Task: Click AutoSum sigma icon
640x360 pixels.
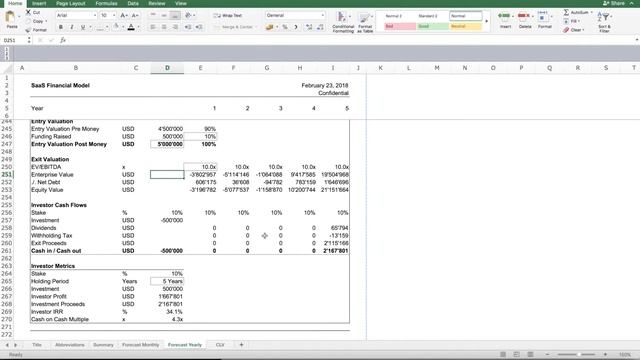Action: (567, 12)
